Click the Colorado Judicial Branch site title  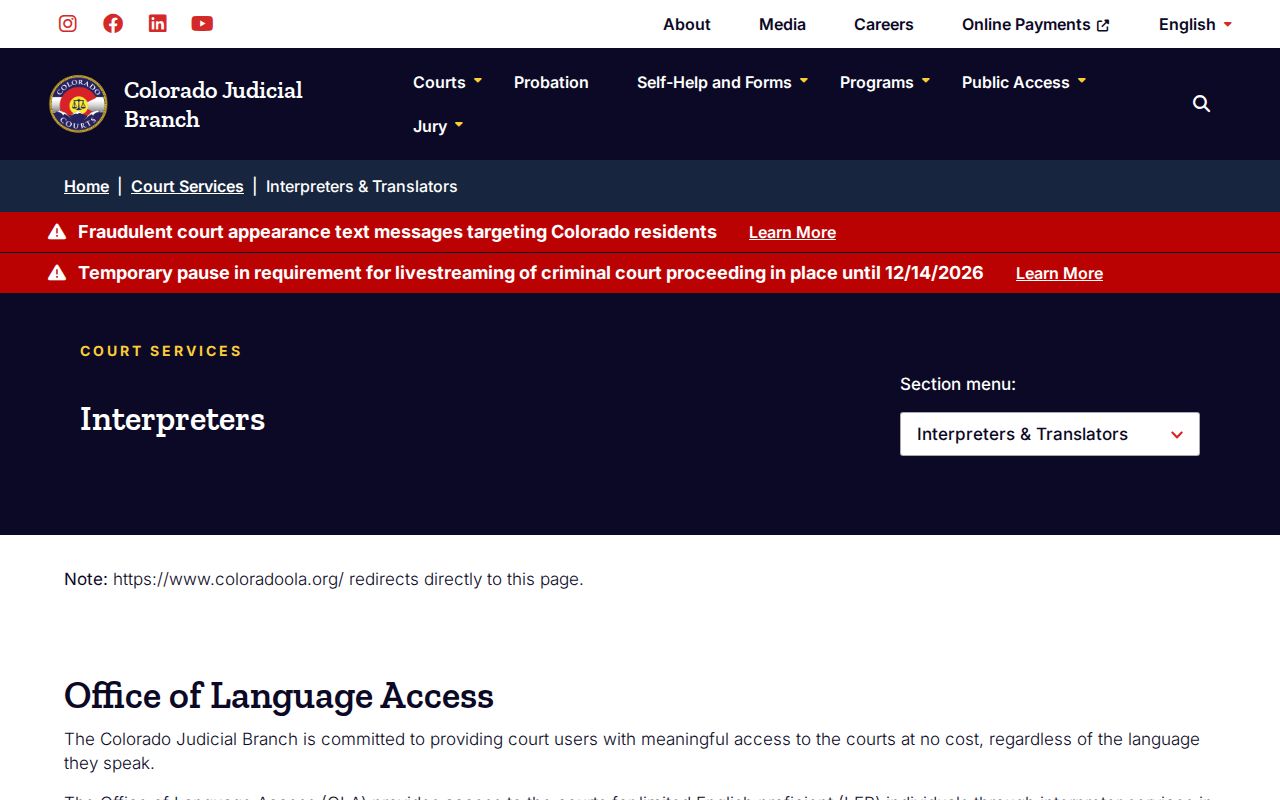click(x=213, y=104)
